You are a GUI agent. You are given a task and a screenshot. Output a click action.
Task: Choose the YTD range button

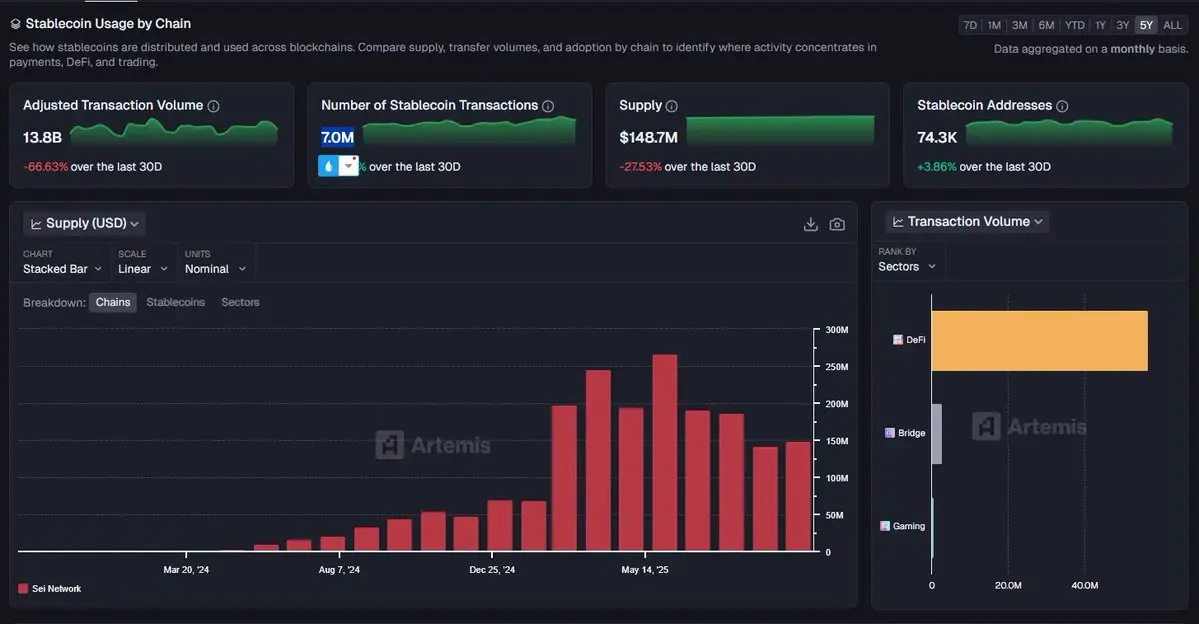(x=1074, y=25)
